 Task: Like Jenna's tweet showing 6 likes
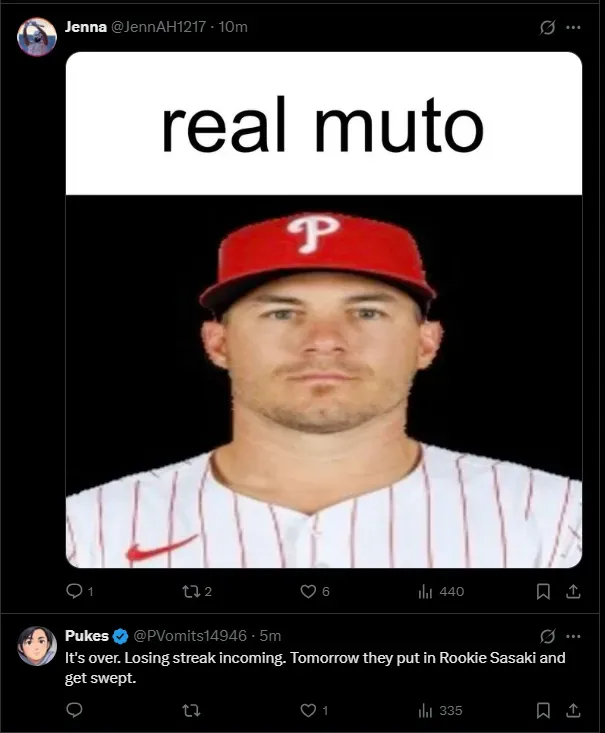[x=308, y=591]
